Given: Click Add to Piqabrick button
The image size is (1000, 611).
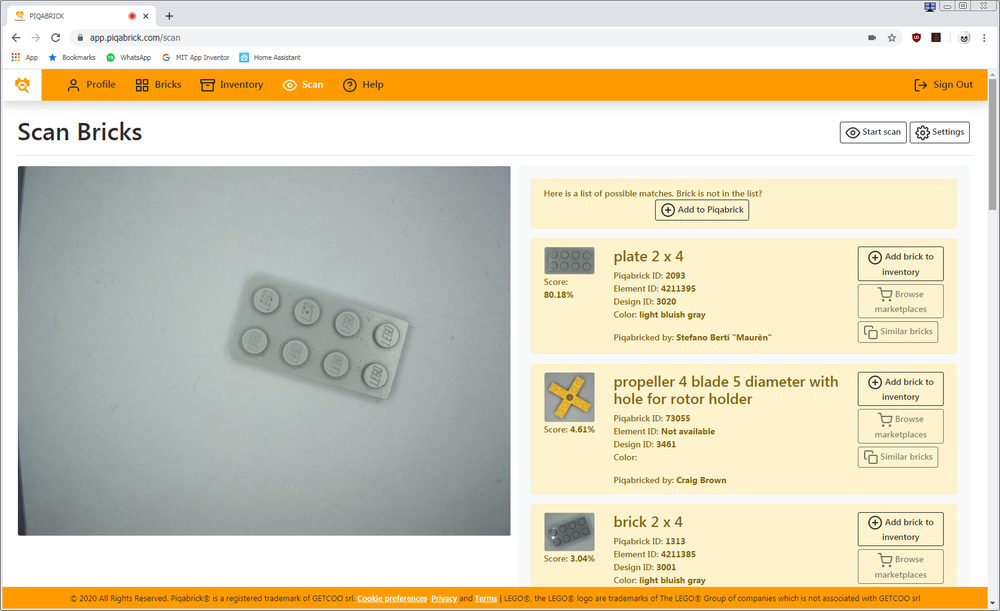Looking at the screenshot, I should coord(702,210).
